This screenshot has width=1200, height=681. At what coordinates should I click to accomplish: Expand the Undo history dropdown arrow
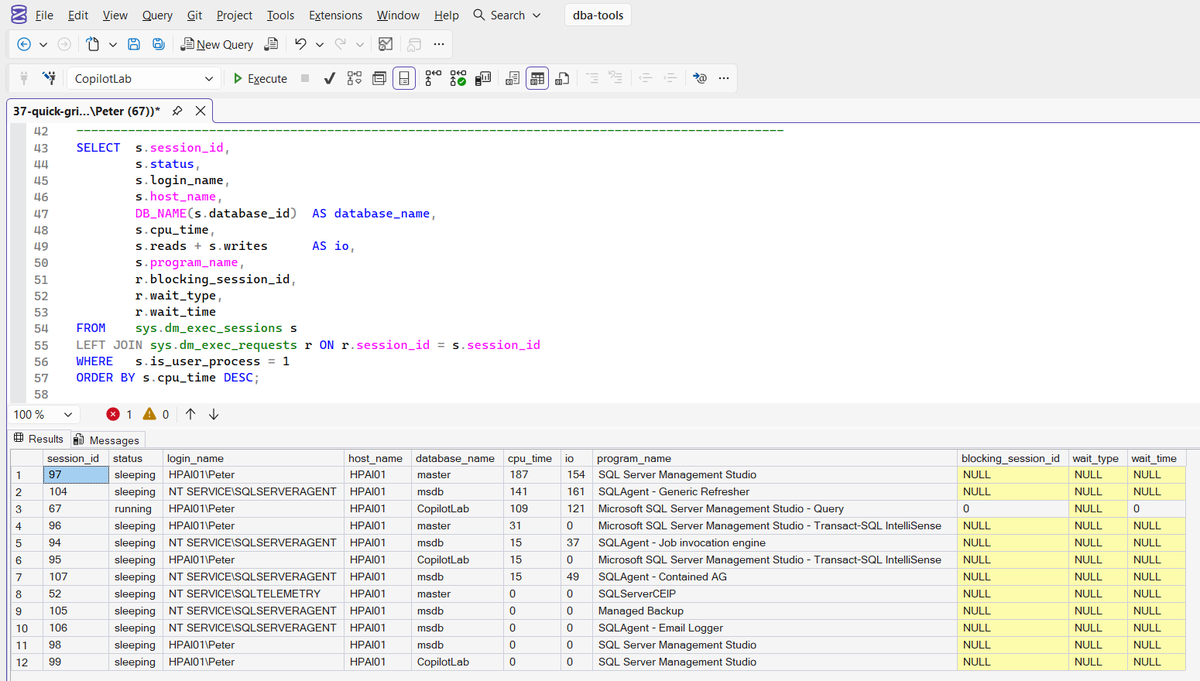(319, 44)
